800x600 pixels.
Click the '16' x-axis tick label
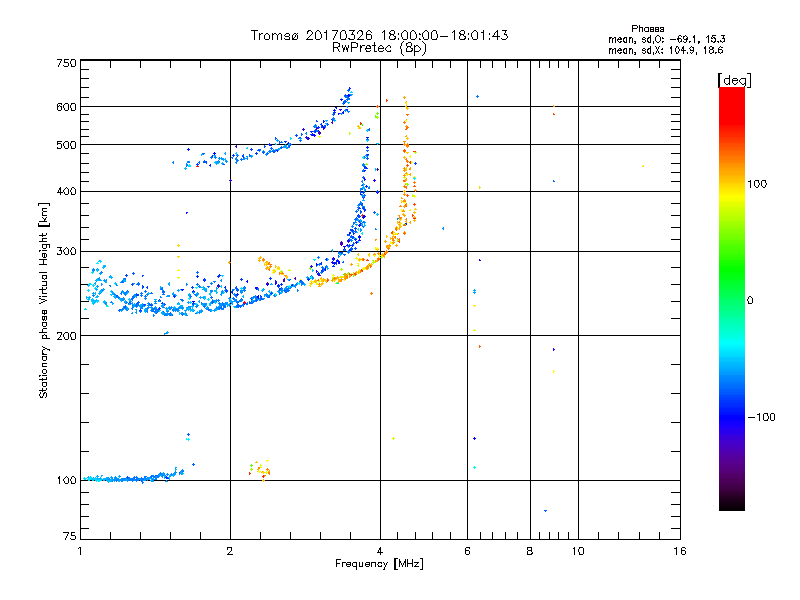(x=680, y=551)
